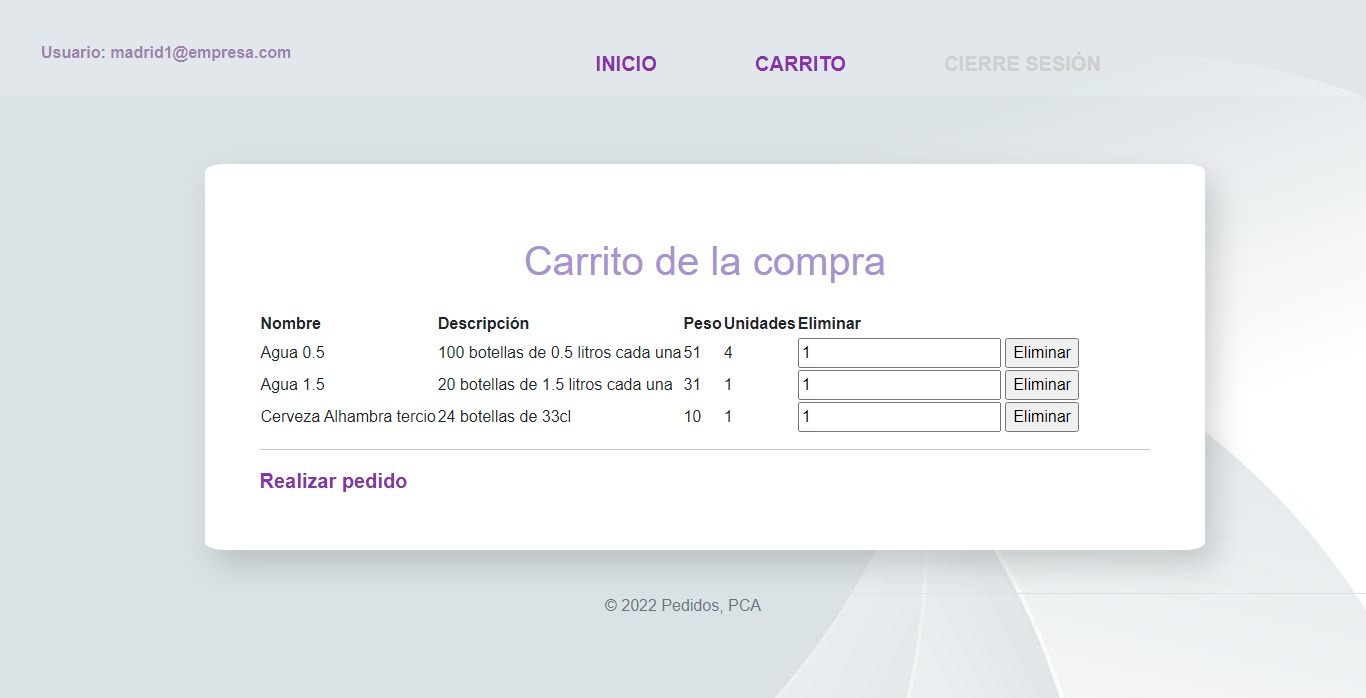
Task: Click the Eliminar column header
Action: pos(829,323)
